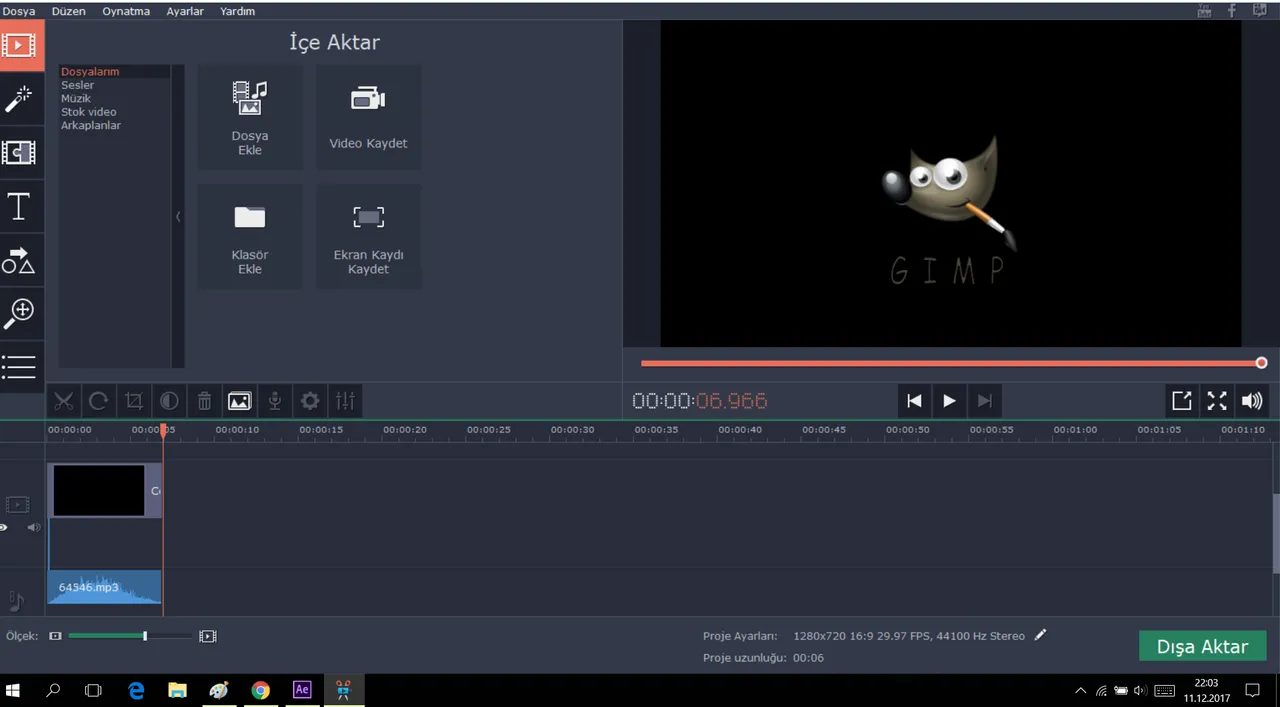Open the More tools list tab

(21, 367)
